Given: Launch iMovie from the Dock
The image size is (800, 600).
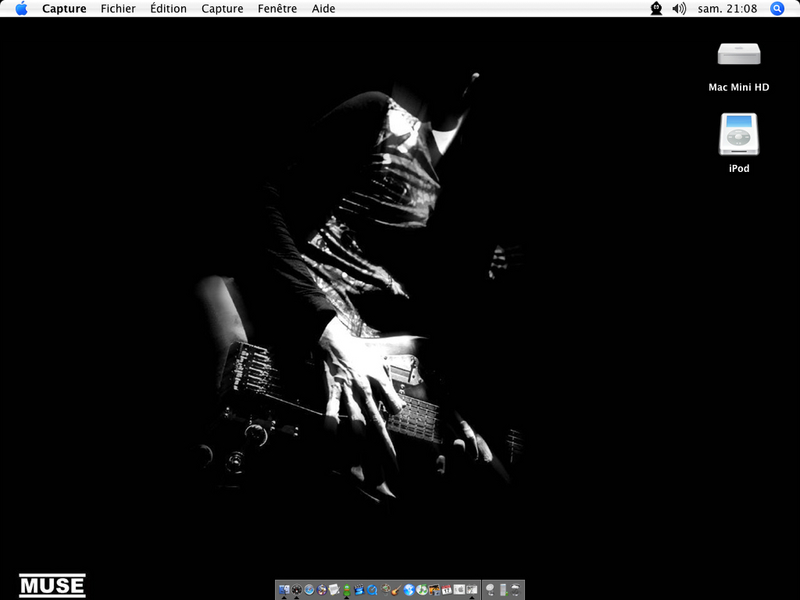Looking at the screenshot, I should pyautogui.click(x=359, y=590).
